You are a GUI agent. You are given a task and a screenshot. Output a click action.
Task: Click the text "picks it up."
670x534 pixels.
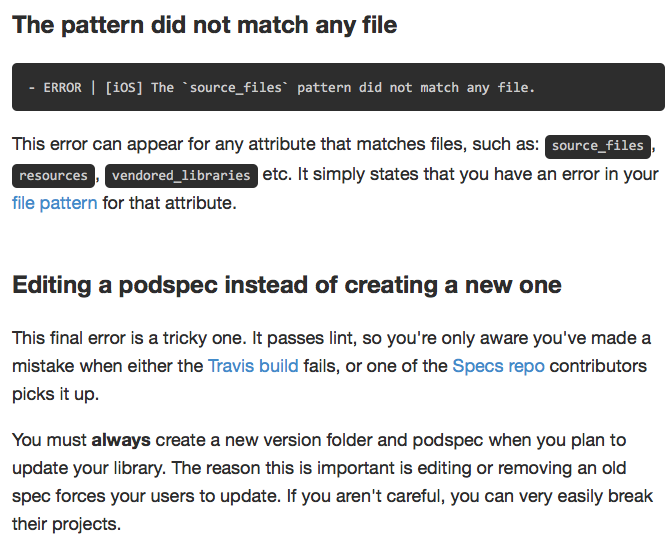[56, 394]
